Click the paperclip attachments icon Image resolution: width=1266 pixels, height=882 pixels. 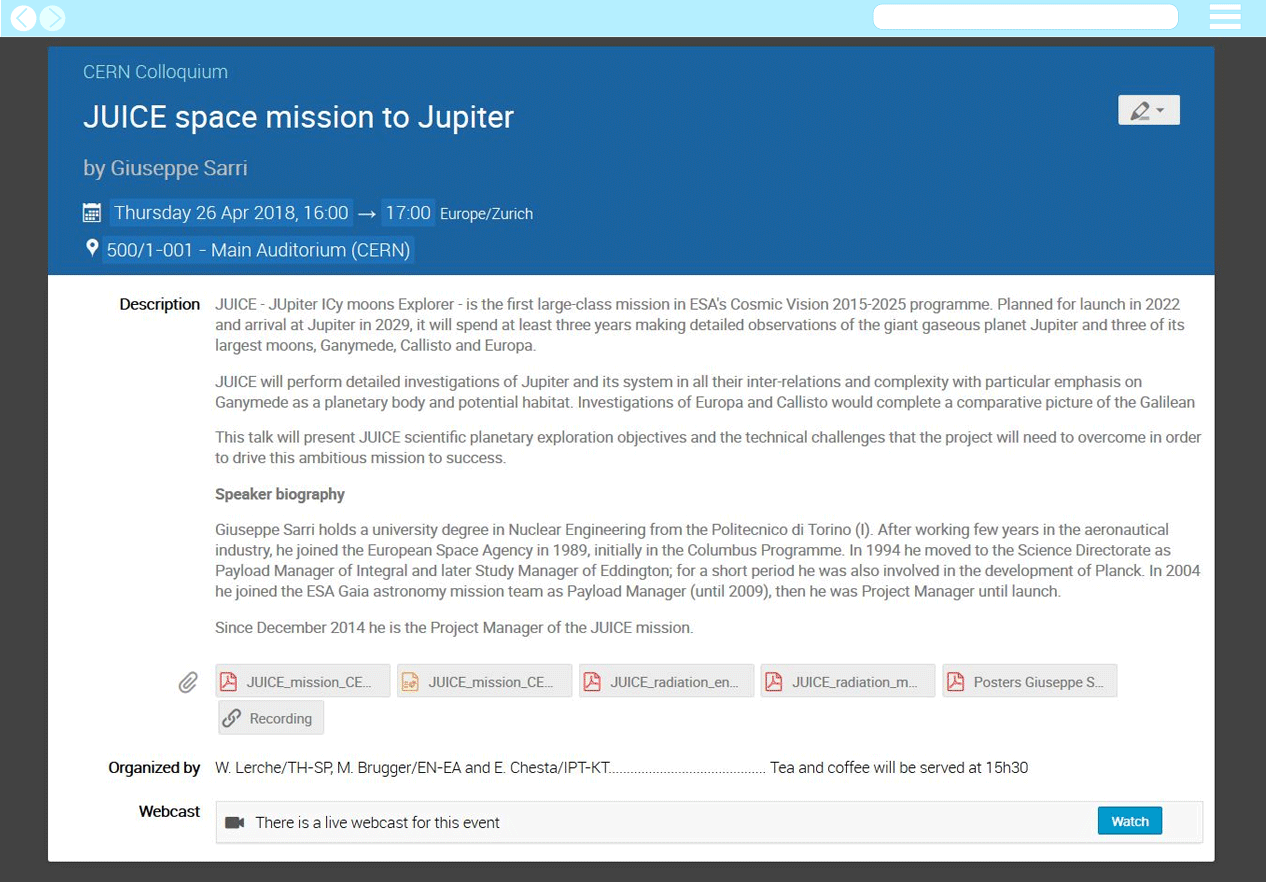[x=188, y=682]
